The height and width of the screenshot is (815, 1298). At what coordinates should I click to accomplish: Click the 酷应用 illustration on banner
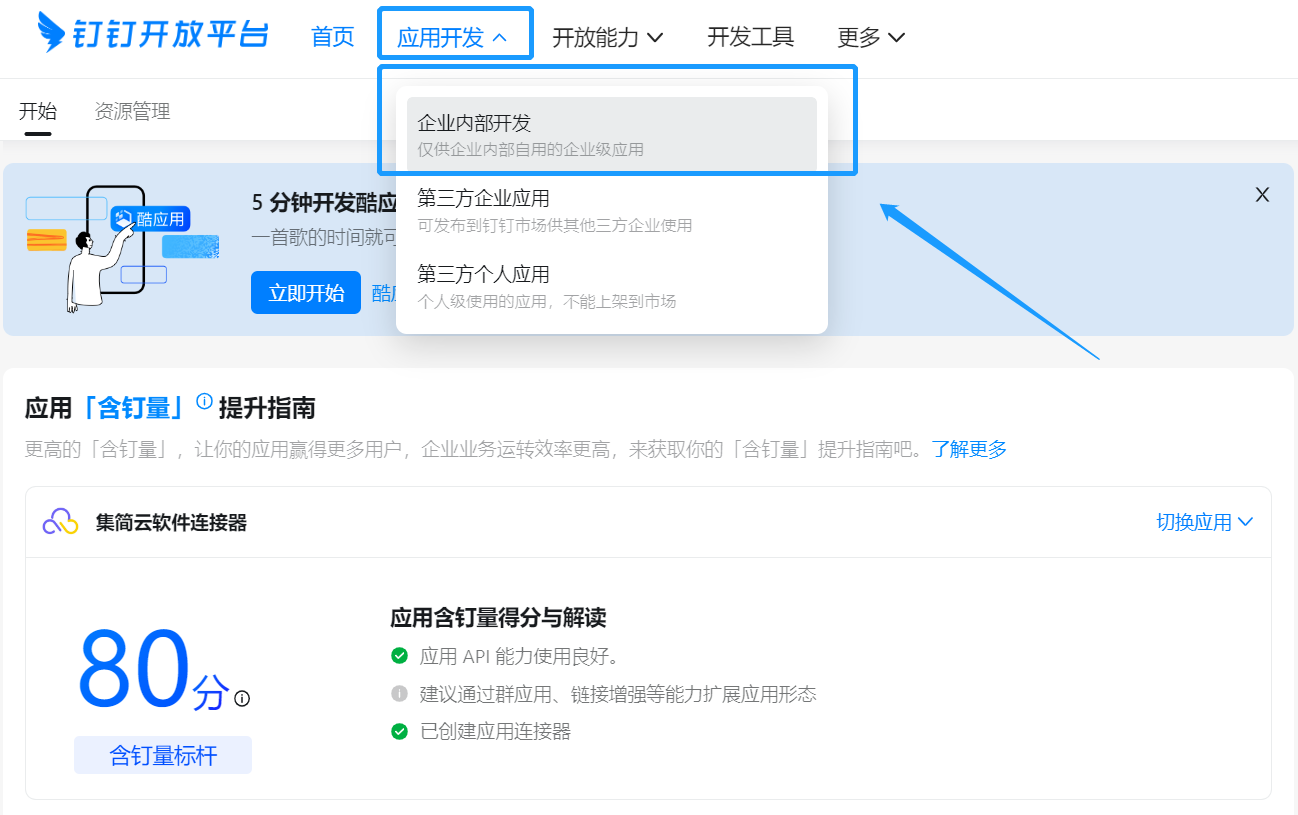[x=122, y=248]
